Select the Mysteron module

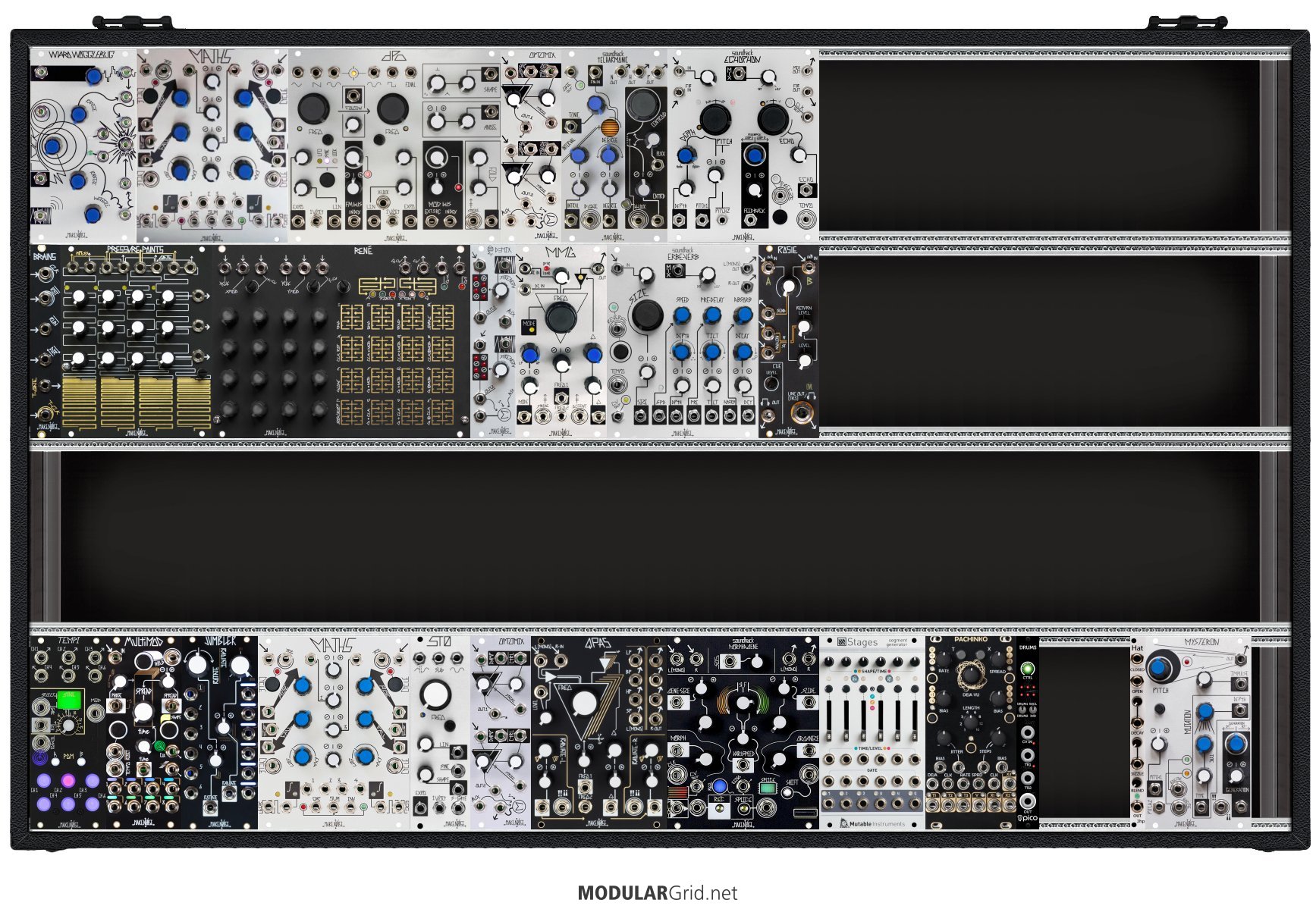tap(1198, 732)
